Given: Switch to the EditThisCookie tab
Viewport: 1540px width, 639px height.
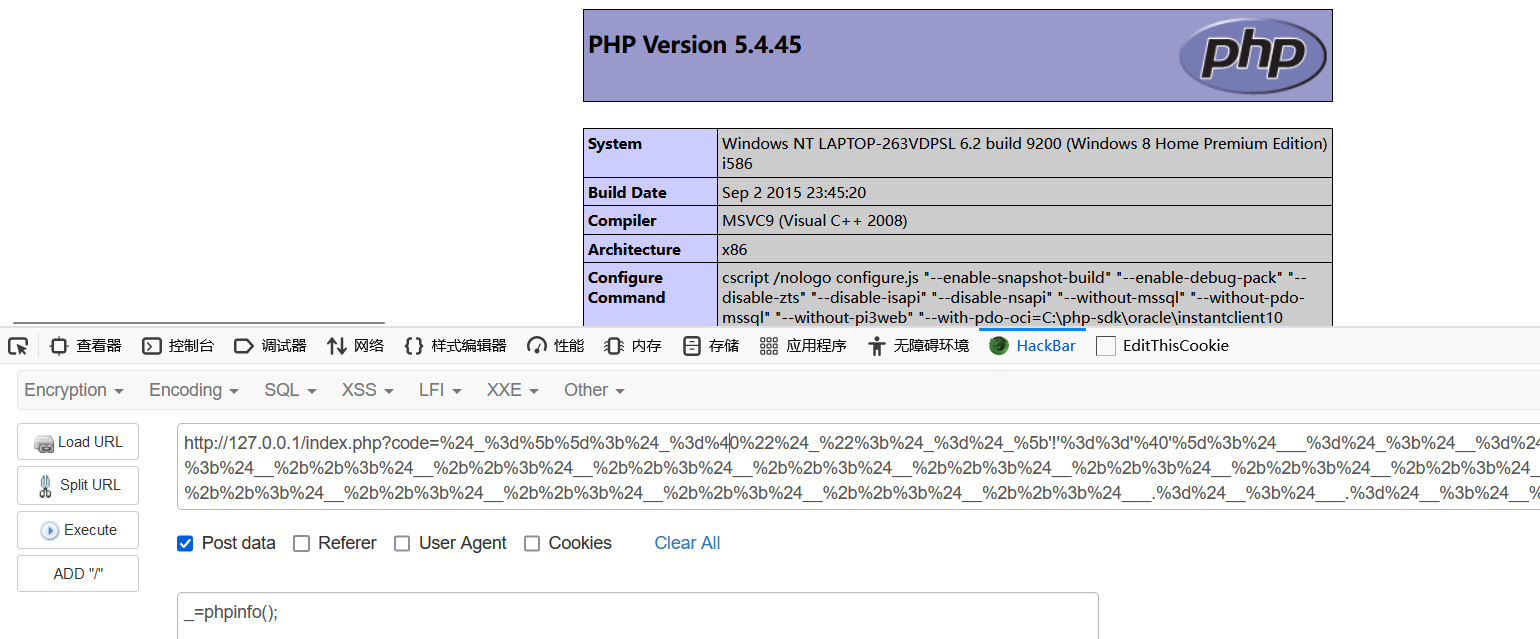Looking at the screenshot, I should 1163,346.
